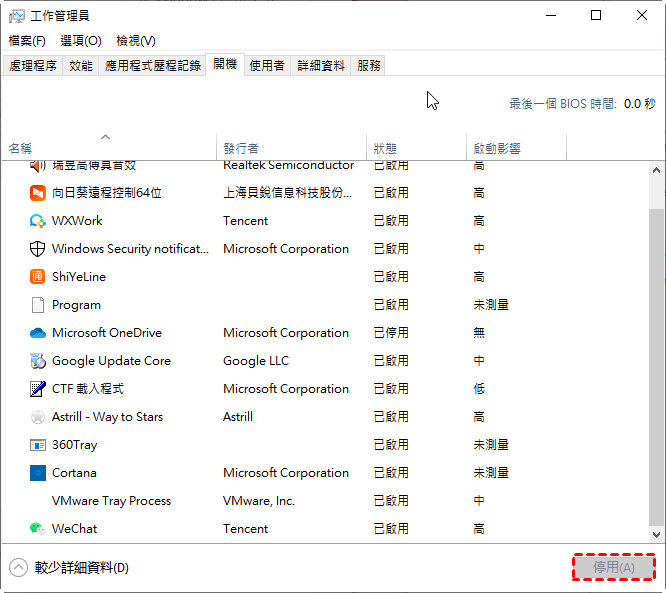Image resolution: width=666 pixels, height=593 pixels.
Task: Click the scrollbar down arrow
Action: click(x=656, y=535)
